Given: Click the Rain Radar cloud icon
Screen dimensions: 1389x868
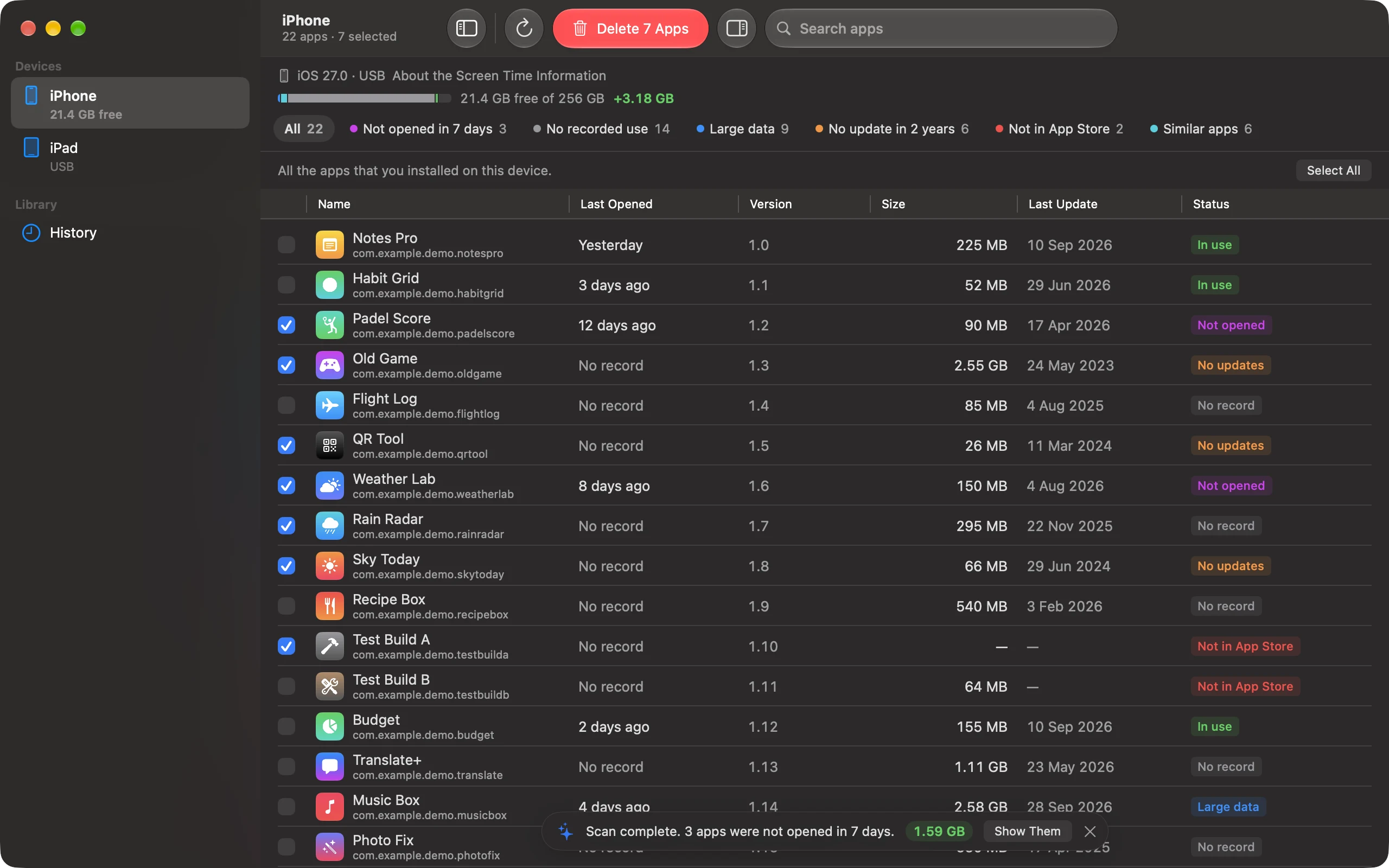Looking at the screenshot, I should (x=329, y=526).
